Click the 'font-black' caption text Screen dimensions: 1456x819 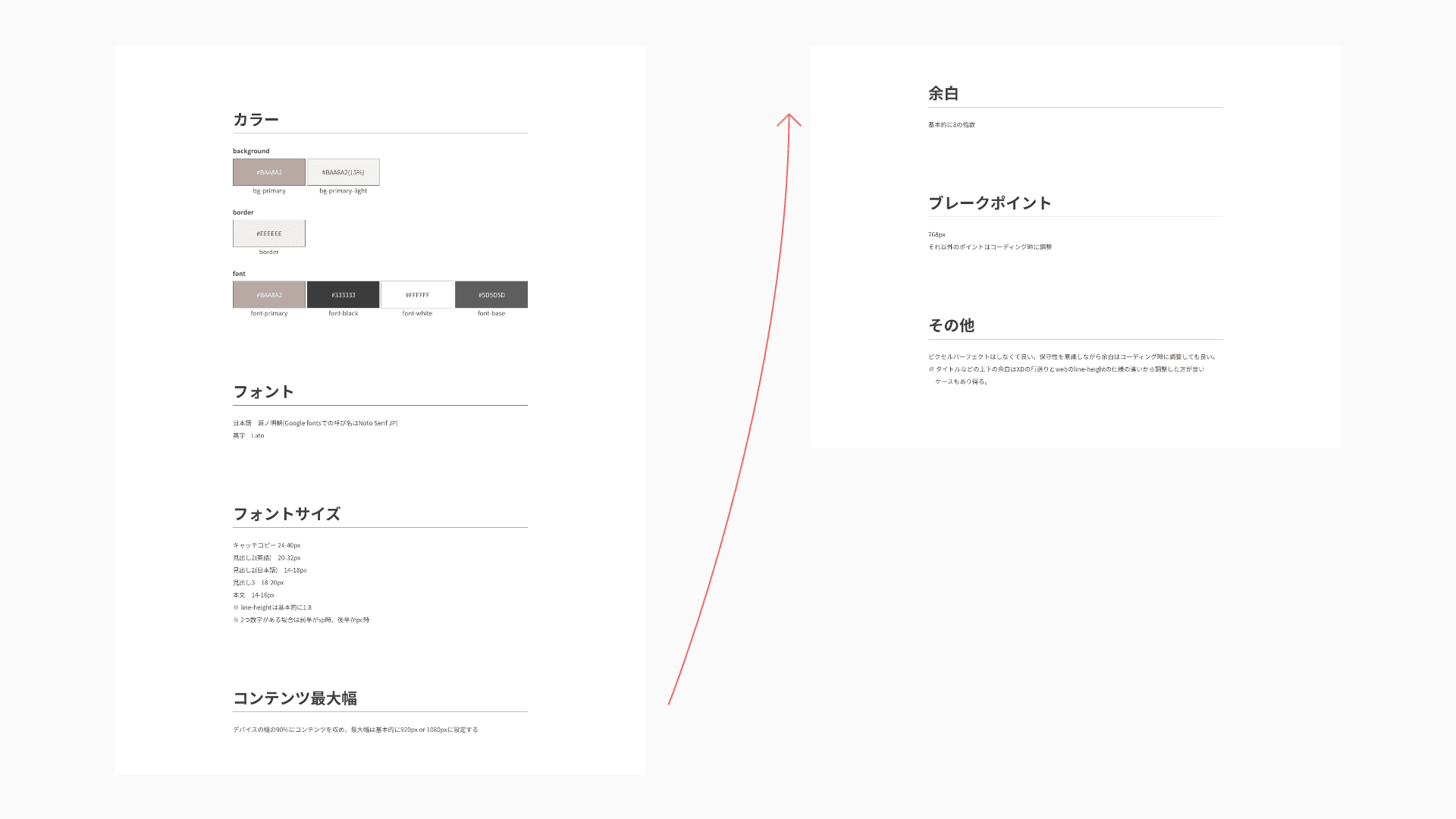tap(344, 313)
